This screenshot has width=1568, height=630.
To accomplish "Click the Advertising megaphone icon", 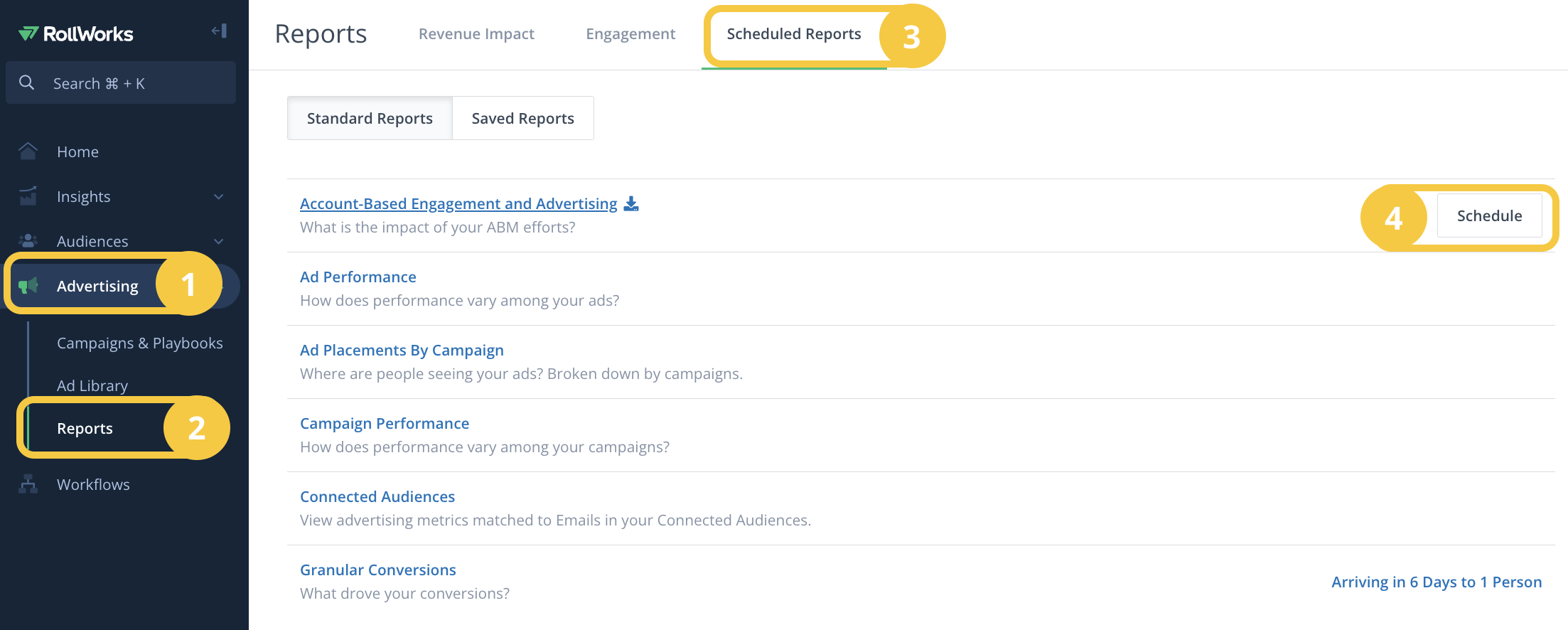I will click(x=28, y=286).
